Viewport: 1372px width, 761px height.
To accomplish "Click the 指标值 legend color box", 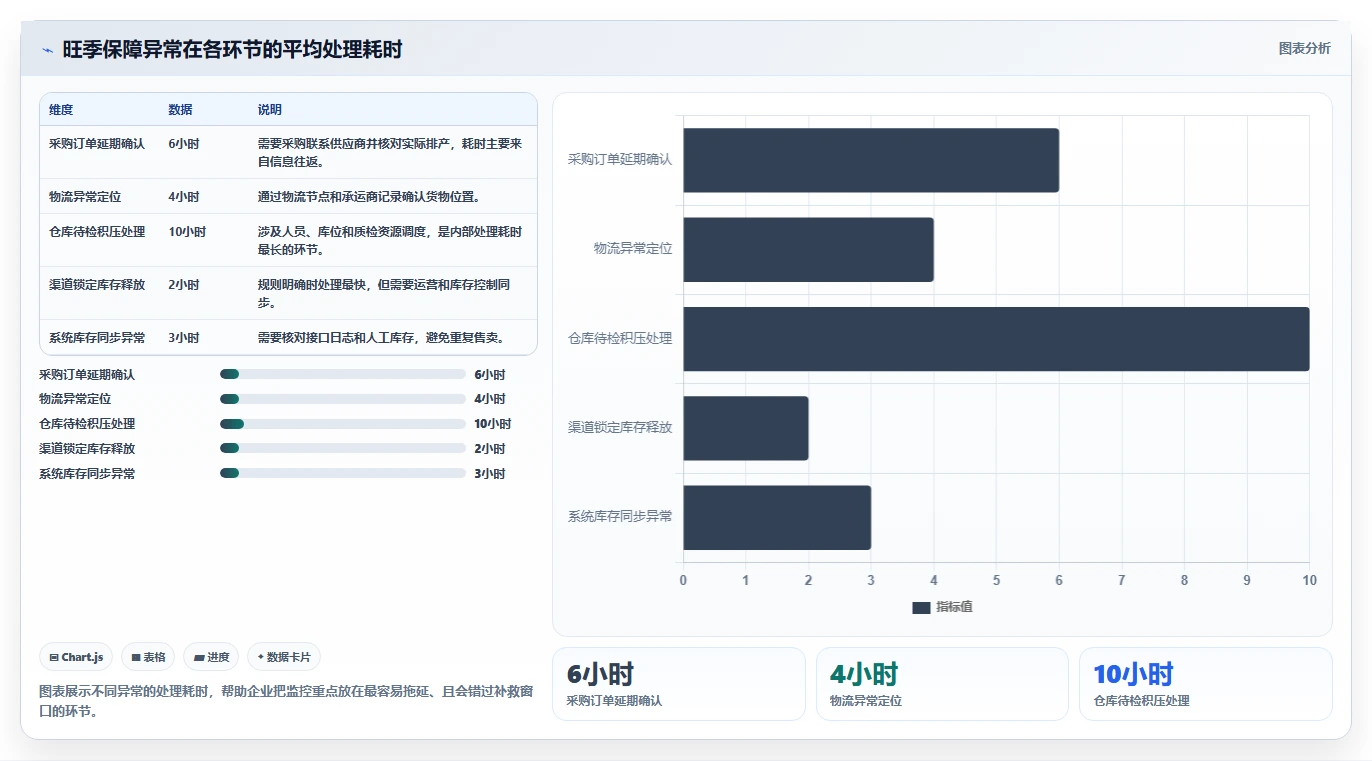I will 921,608.
